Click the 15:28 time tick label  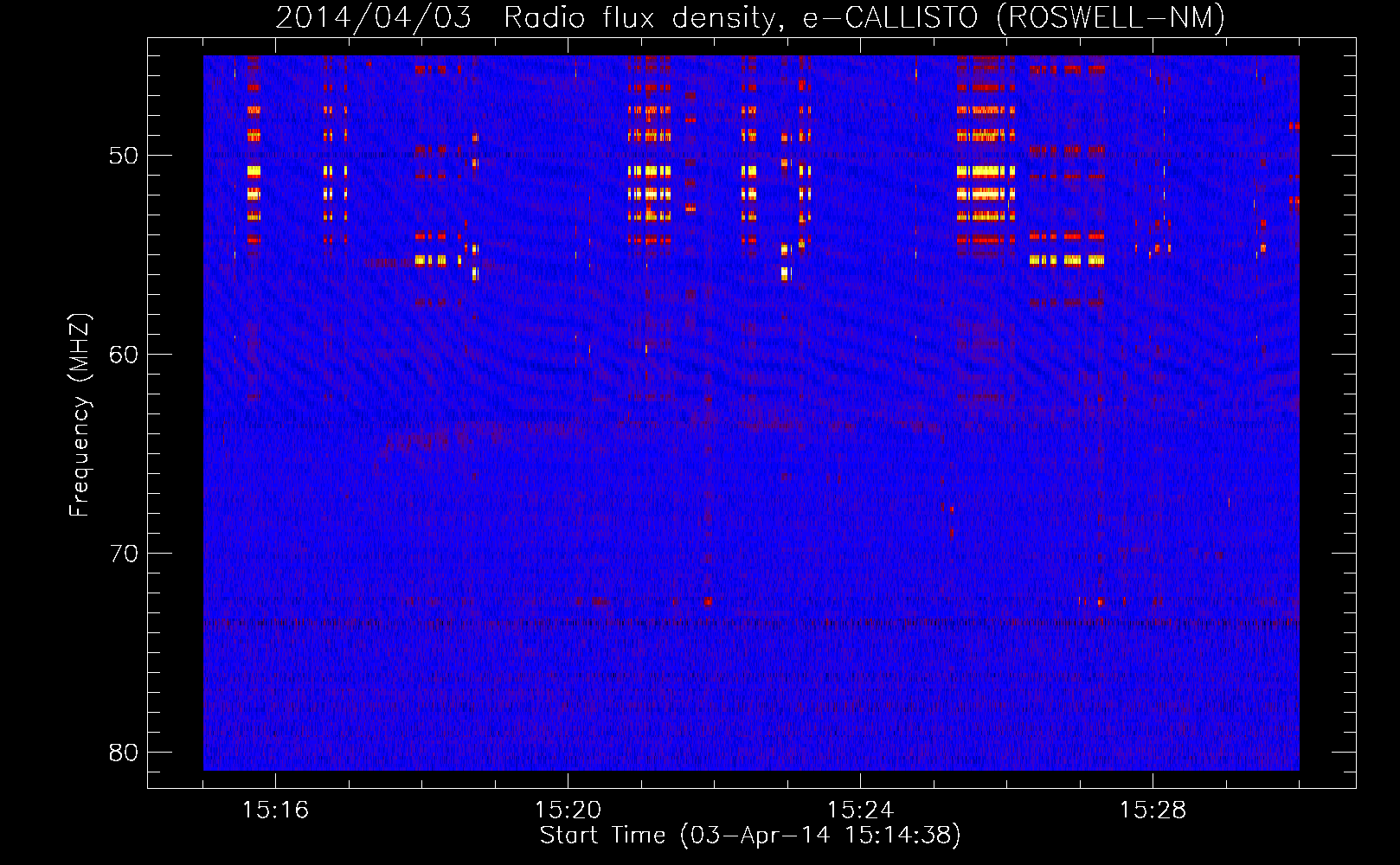click(x=1153, y=811)
